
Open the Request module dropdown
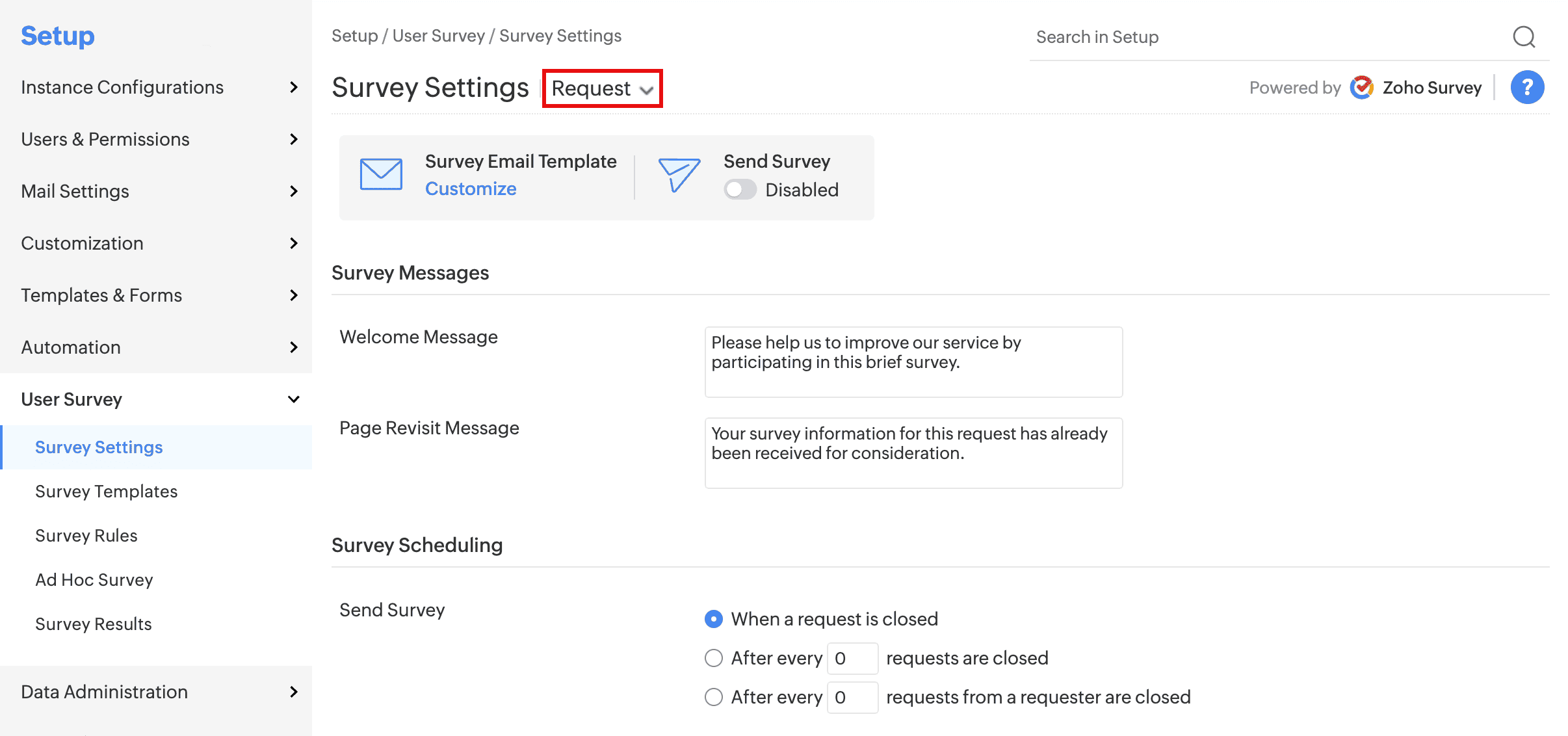[x=602, y=88]
